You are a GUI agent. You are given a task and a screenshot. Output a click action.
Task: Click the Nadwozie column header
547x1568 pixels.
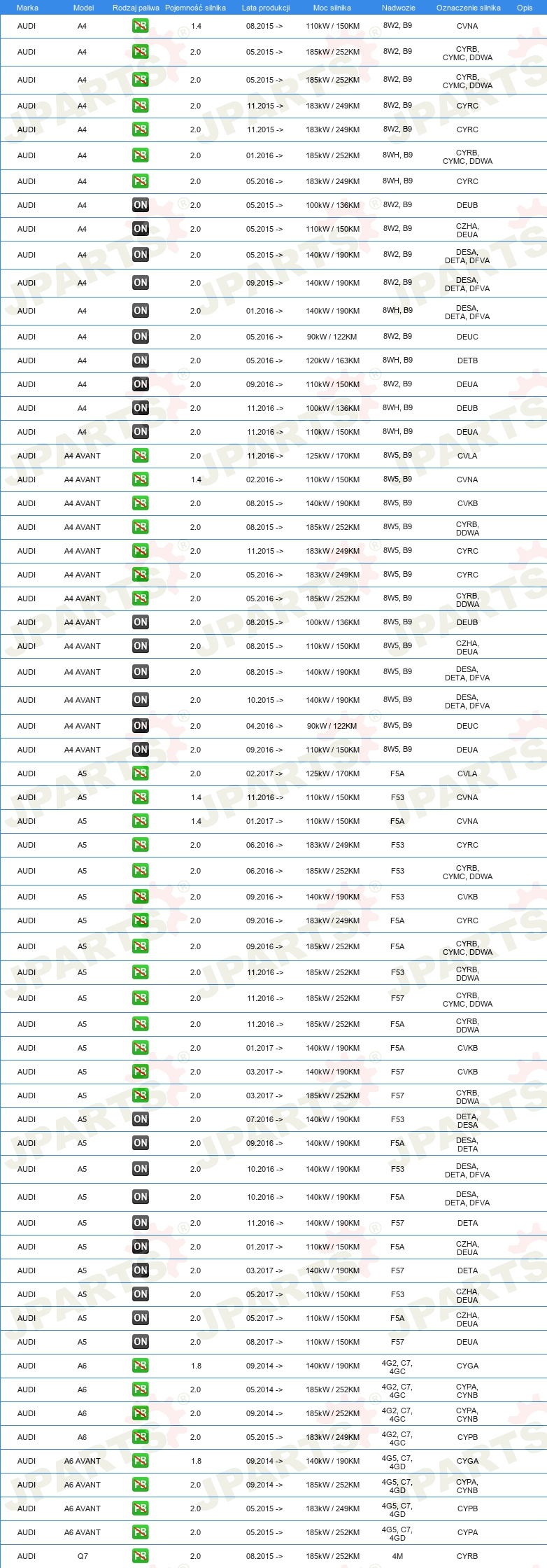click(x=399, y=8)
